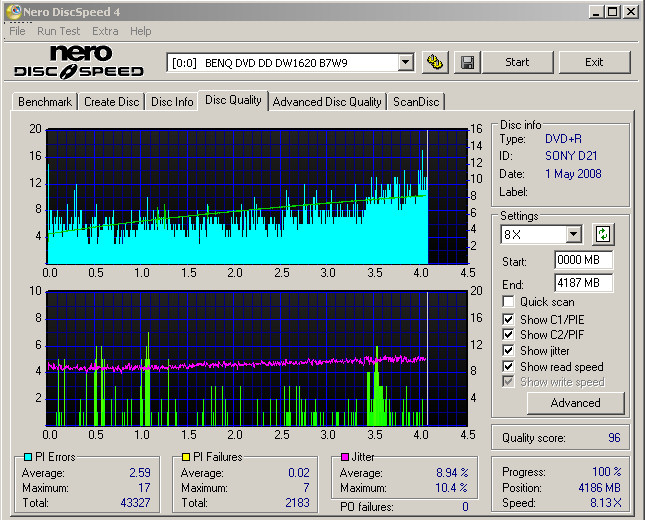Open the Extra menu
This screenshot has height=520, width=645.
pos(105,31)
